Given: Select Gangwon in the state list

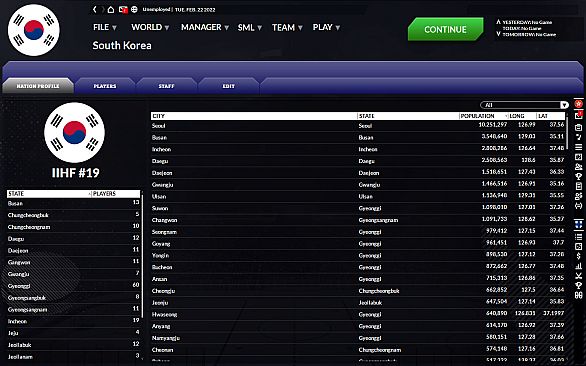Looking at the screenshot, I should pos(74,262).
